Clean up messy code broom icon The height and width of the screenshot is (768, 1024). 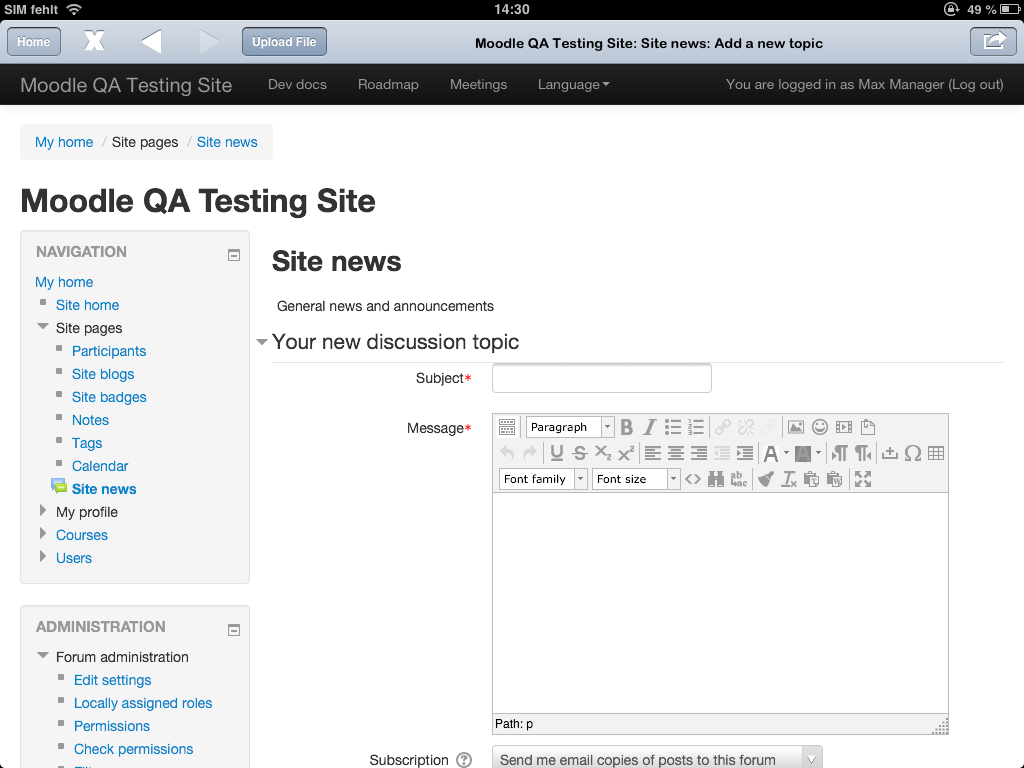765,479
